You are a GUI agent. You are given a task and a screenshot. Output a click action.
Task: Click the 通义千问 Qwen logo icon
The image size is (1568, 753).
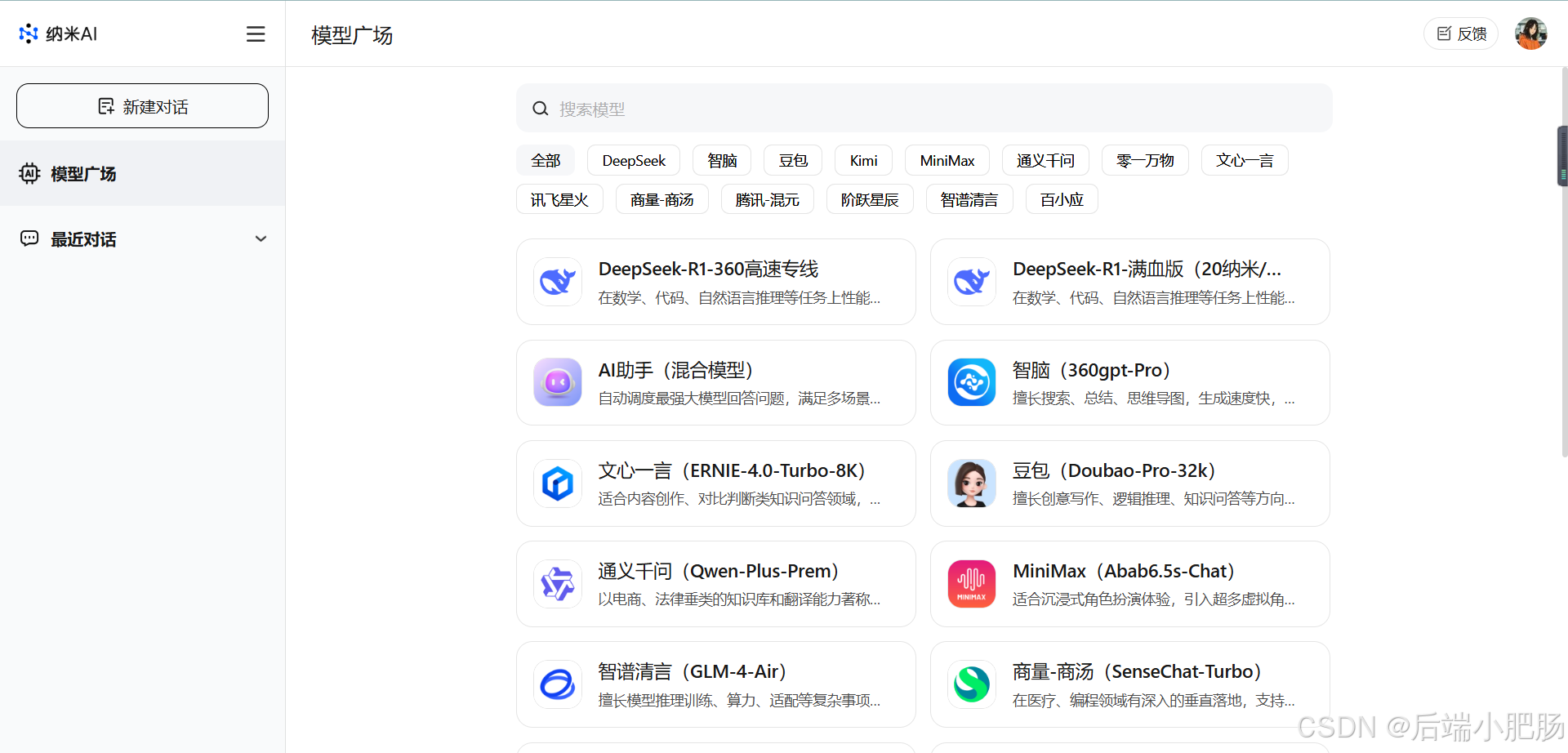(x=558, y=584)
